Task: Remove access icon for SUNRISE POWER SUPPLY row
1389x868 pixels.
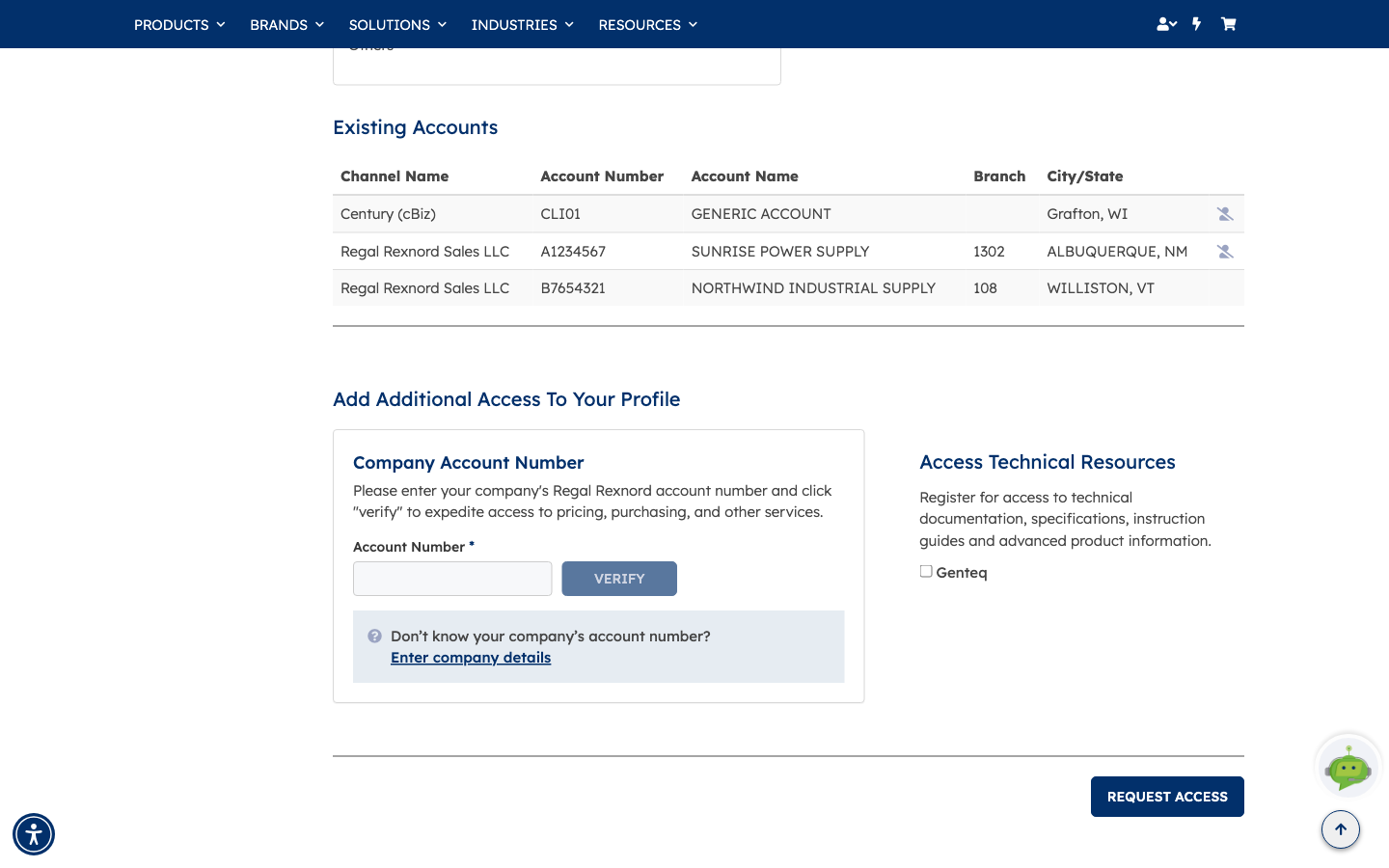Action: coord(1225,252)
